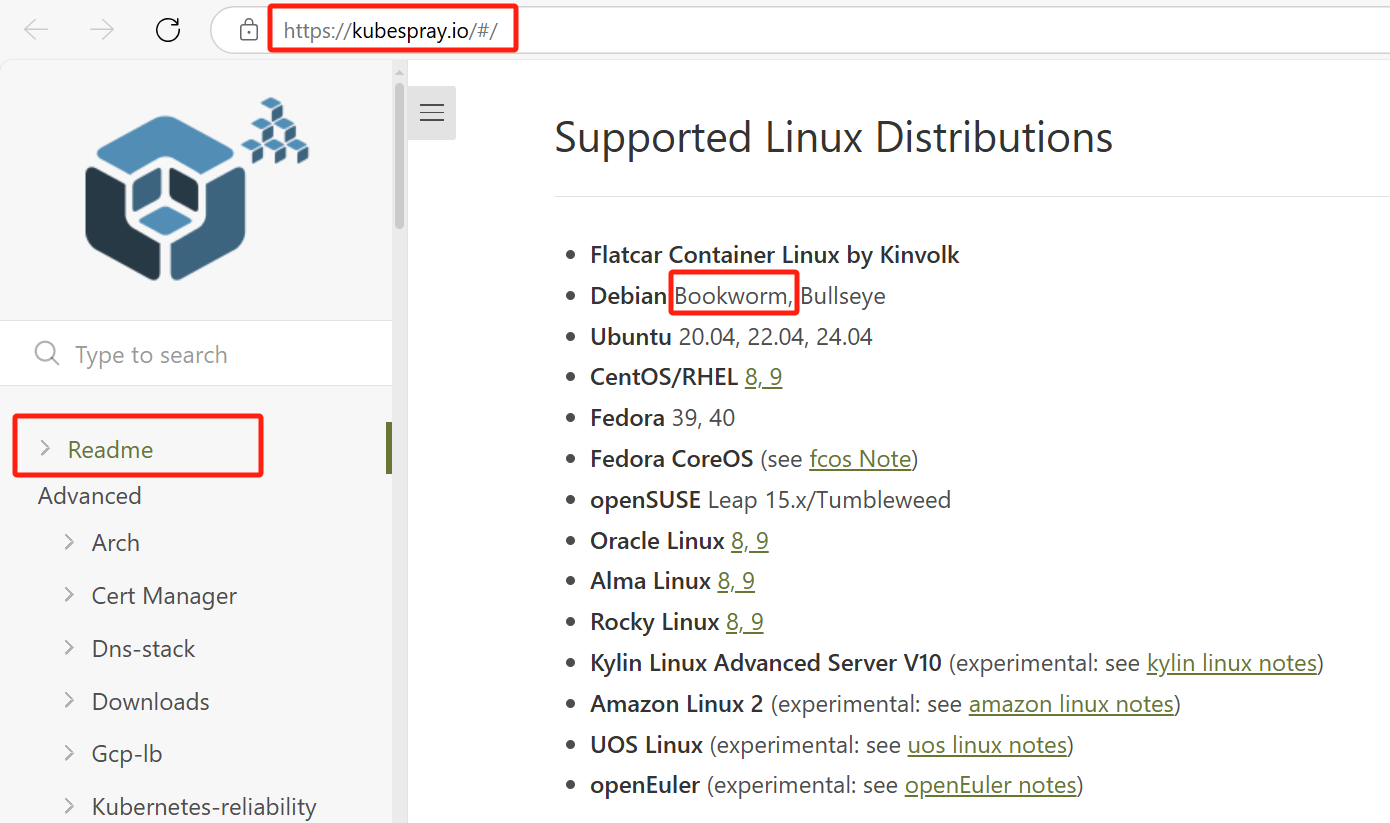Click the 'openEuler' bold text
Image resolution: width=1390 pixels, height=823 pixels.
pyautogui.click(x=645, y=786)
